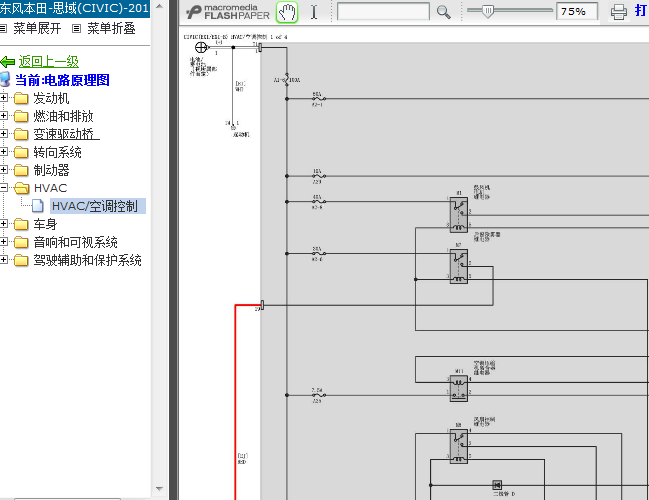Open the 燃油和排放 folder label
The image size is (649, 500).
[63, 116]
